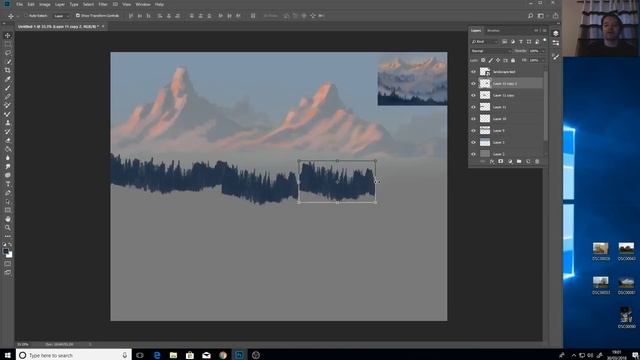Open the Image menu
Viewport: 640px width, 360px height.
coord(44,4)
